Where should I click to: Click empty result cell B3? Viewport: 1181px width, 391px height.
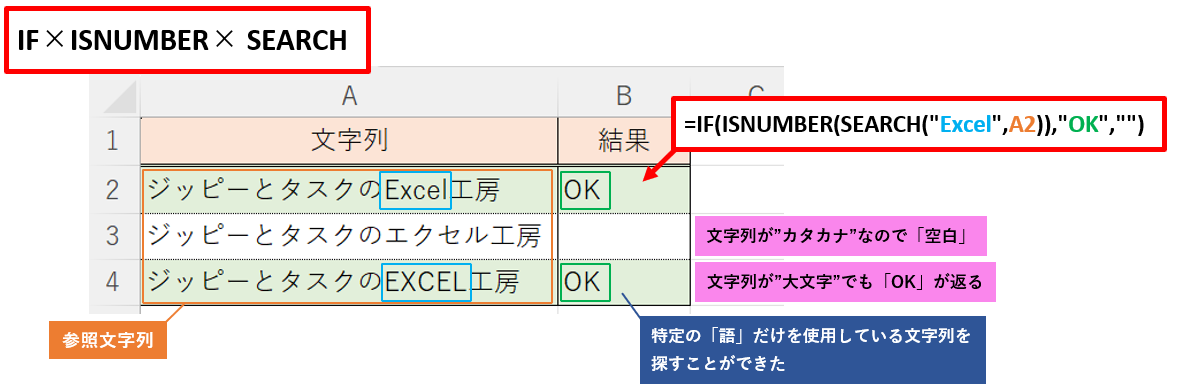tap(624, 236)
